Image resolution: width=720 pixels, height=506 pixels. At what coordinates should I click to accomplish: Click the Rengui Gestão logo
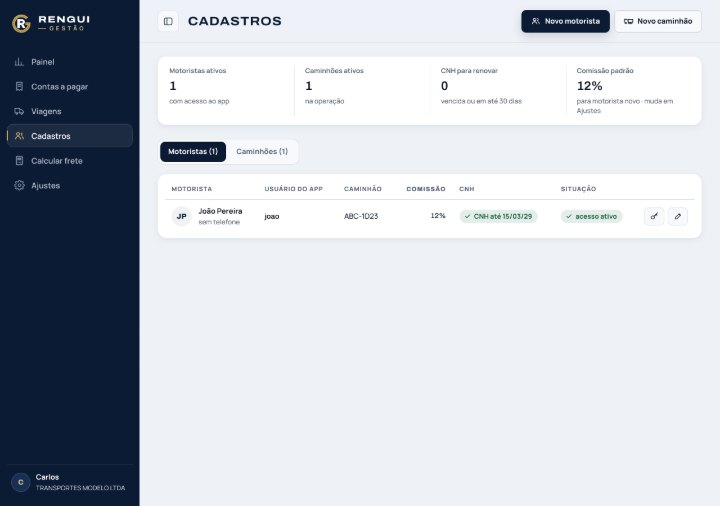pos(51,23)
